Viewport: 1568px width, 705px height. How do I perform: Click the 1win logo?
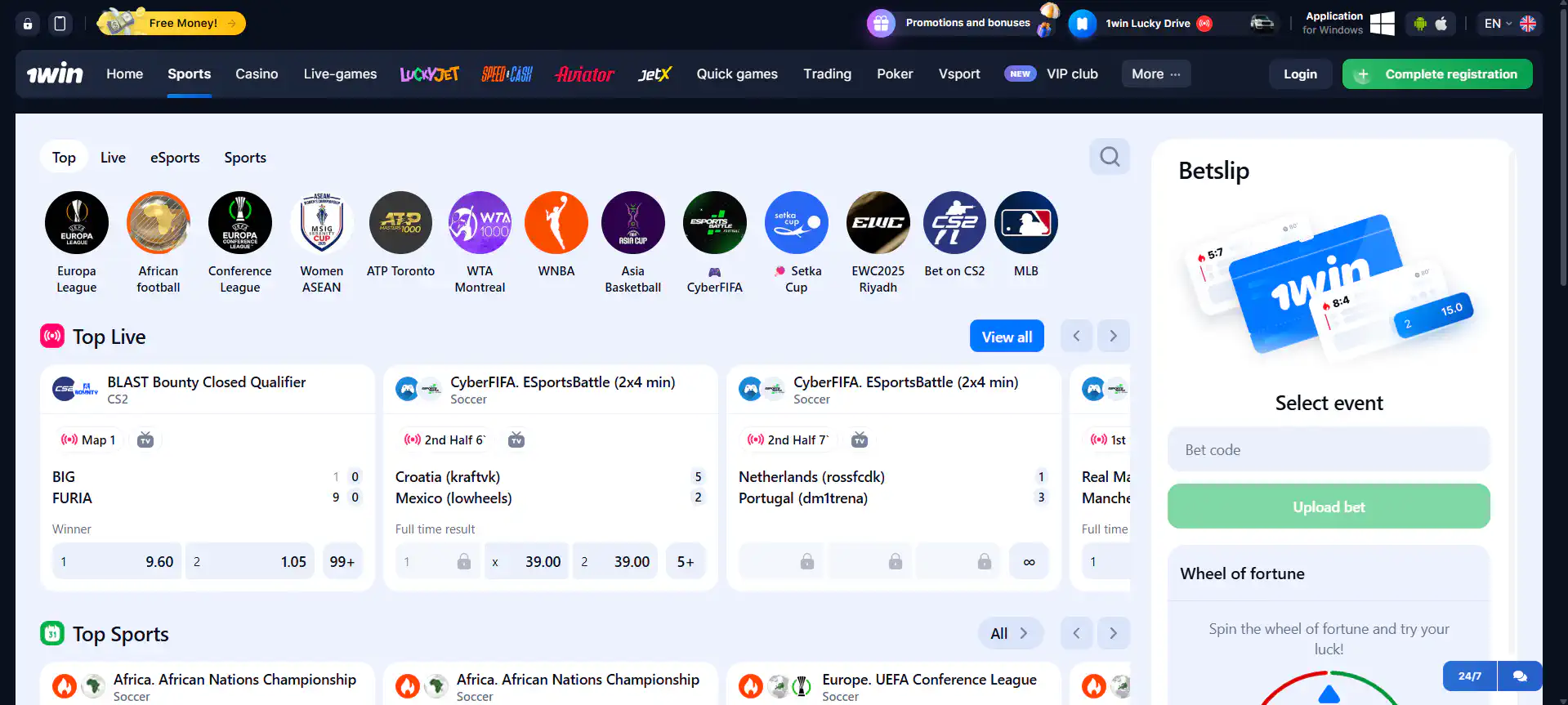55,74
